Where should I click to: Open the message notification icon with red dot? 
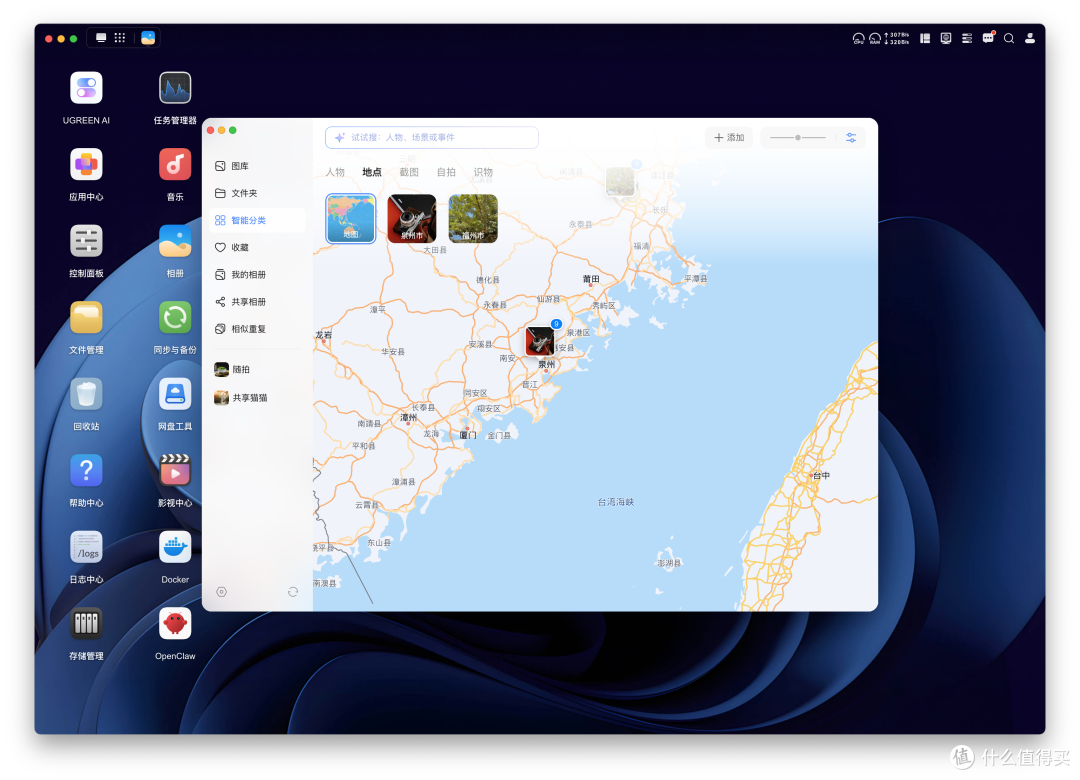[x=988, y=38]
